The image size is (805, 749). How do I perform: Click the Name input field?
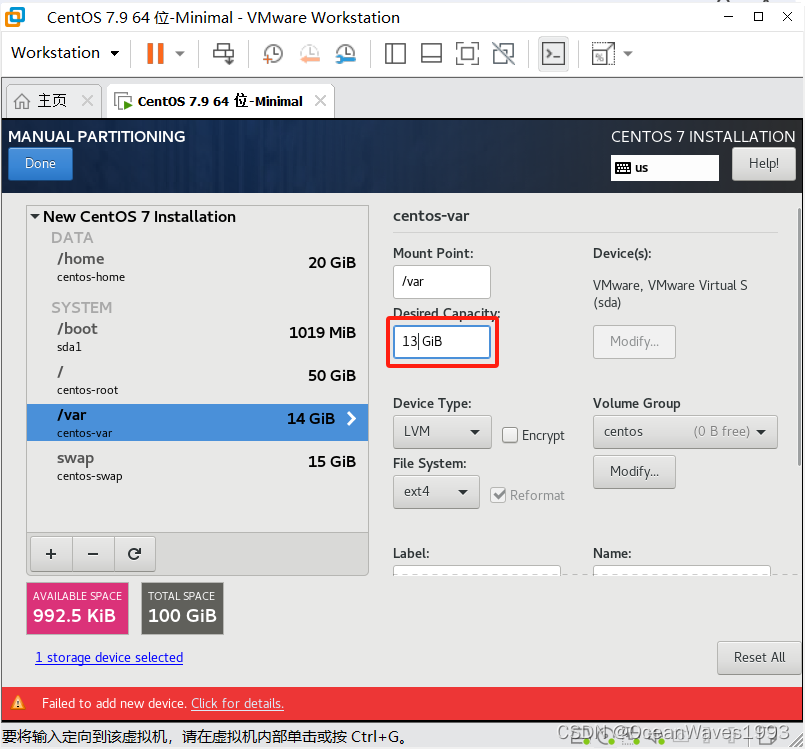682,570
